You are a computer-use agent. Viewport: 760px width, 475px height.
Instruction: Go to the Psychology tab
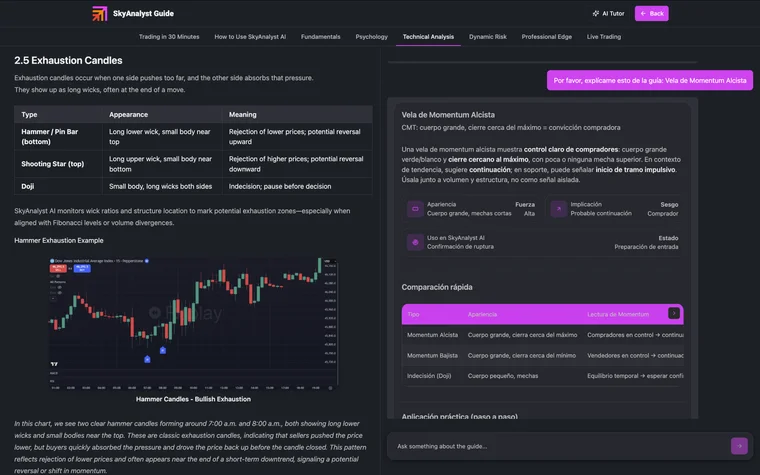(x=371, y=37)
